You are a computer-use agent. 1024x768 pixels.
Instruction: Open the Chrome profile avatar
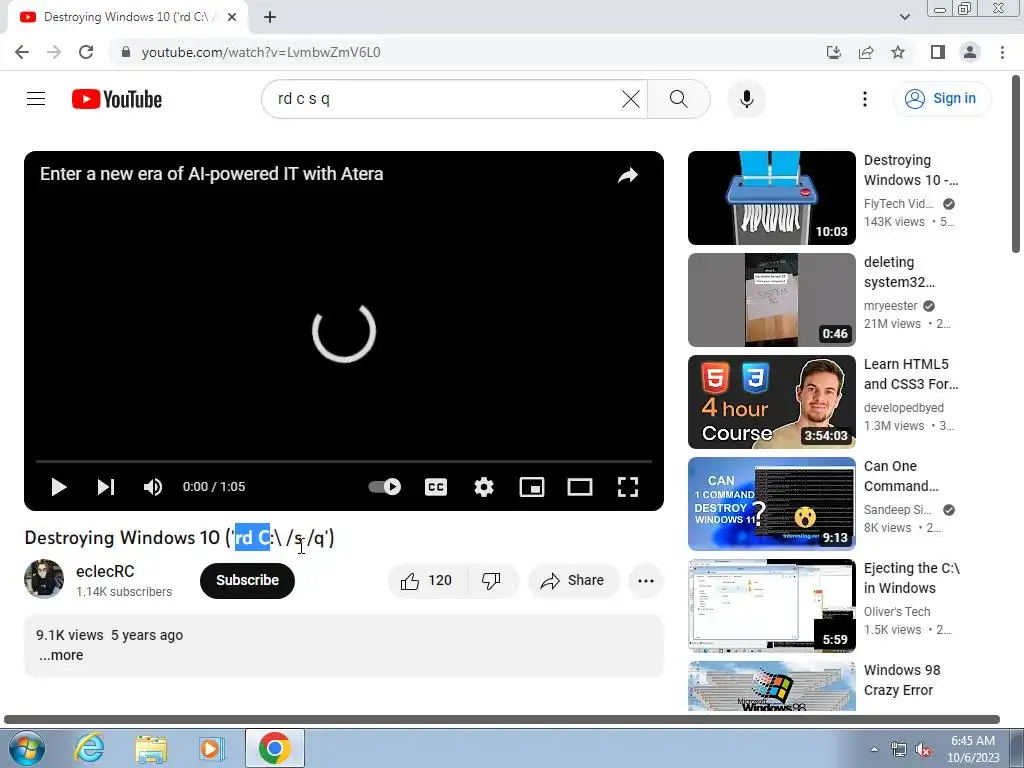(x=970, y=52)
